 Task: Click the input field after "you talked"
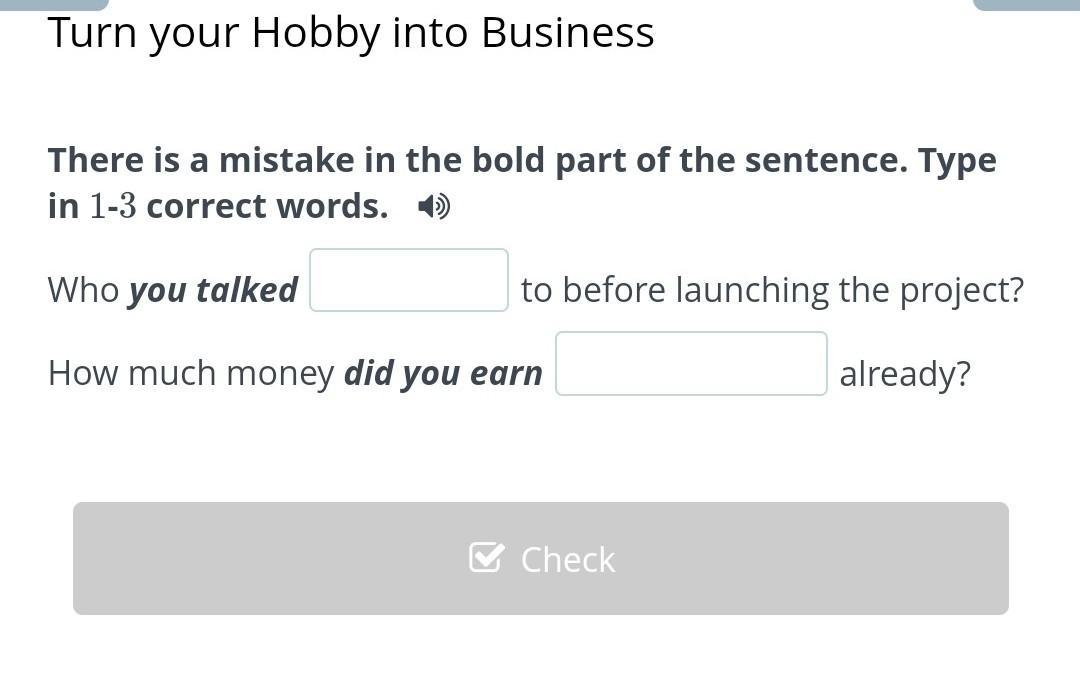[409, 281]
